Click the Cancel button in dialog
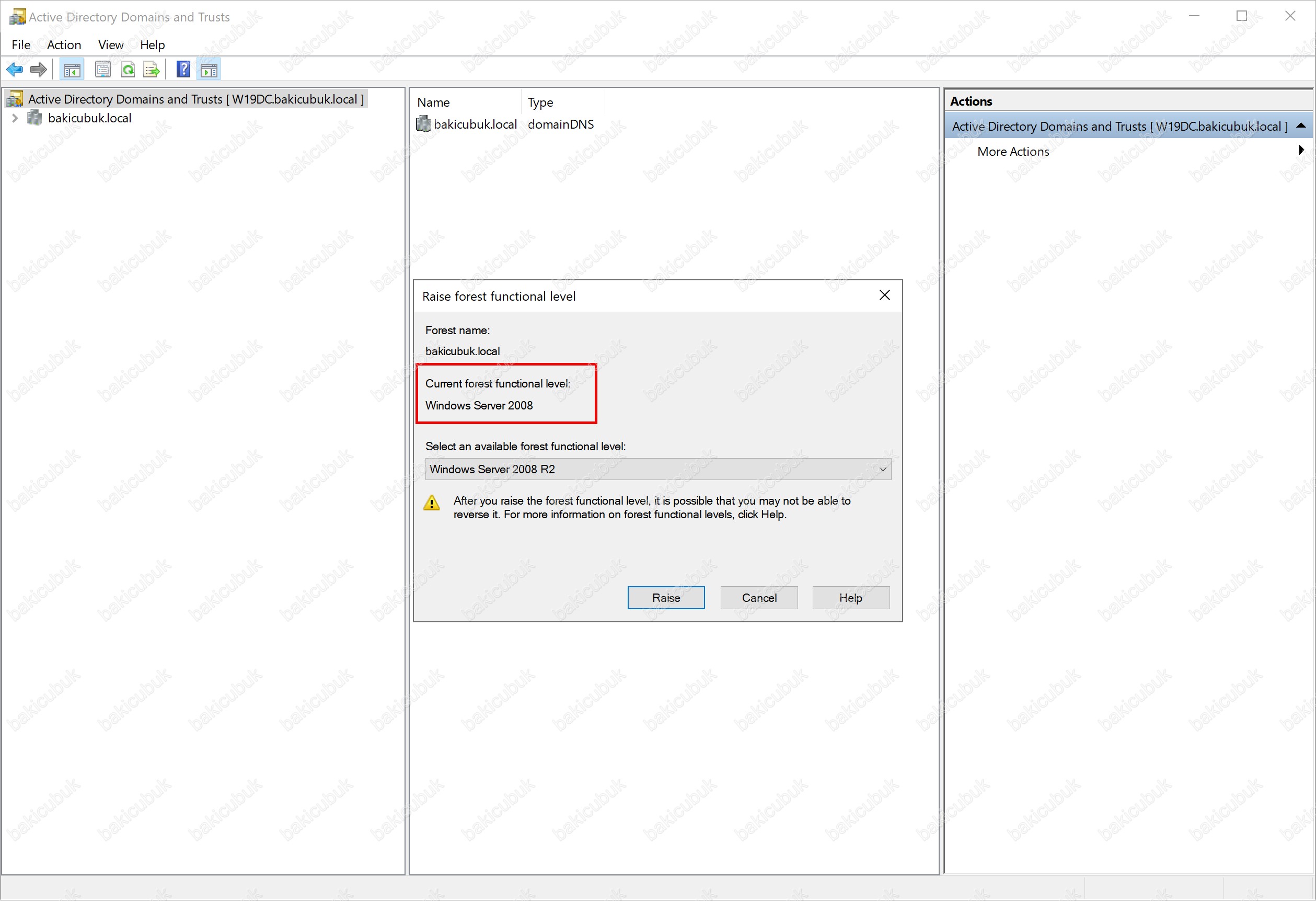The width and height of the screenshot is (1316, 901). [x=759, y=598]
